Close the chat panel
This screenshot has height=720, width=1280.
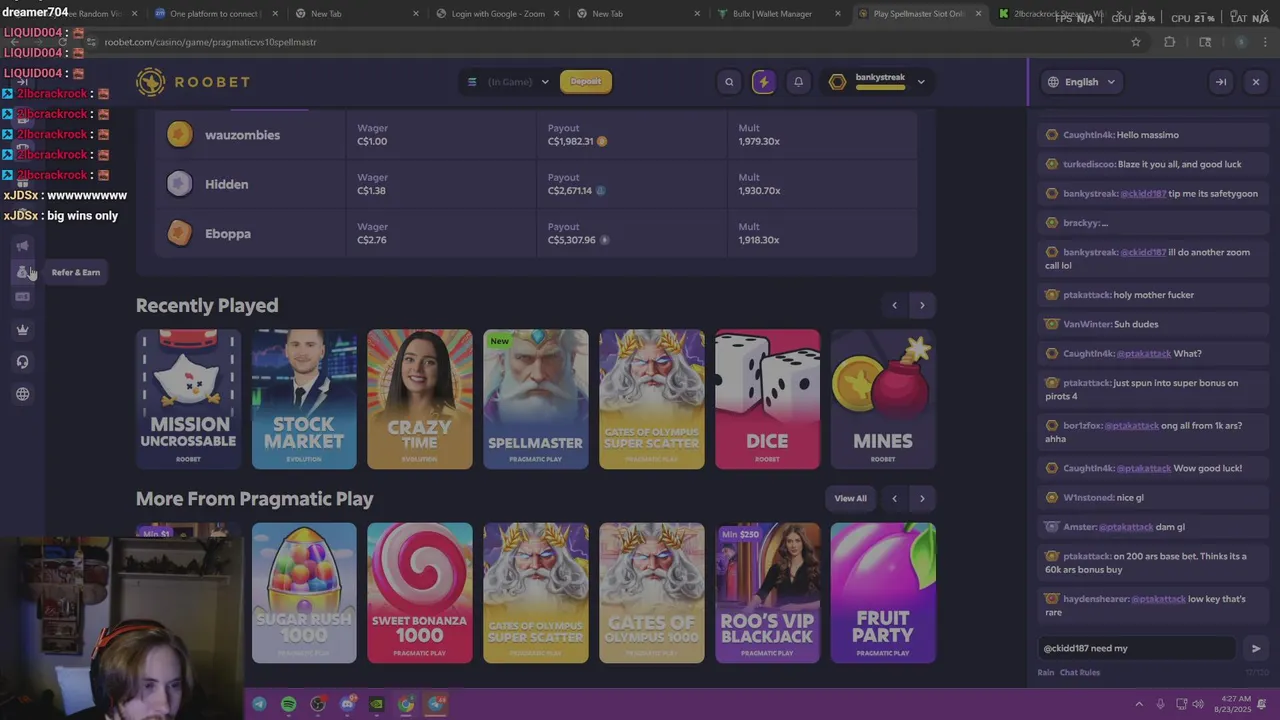click(x=1256, y=82)
